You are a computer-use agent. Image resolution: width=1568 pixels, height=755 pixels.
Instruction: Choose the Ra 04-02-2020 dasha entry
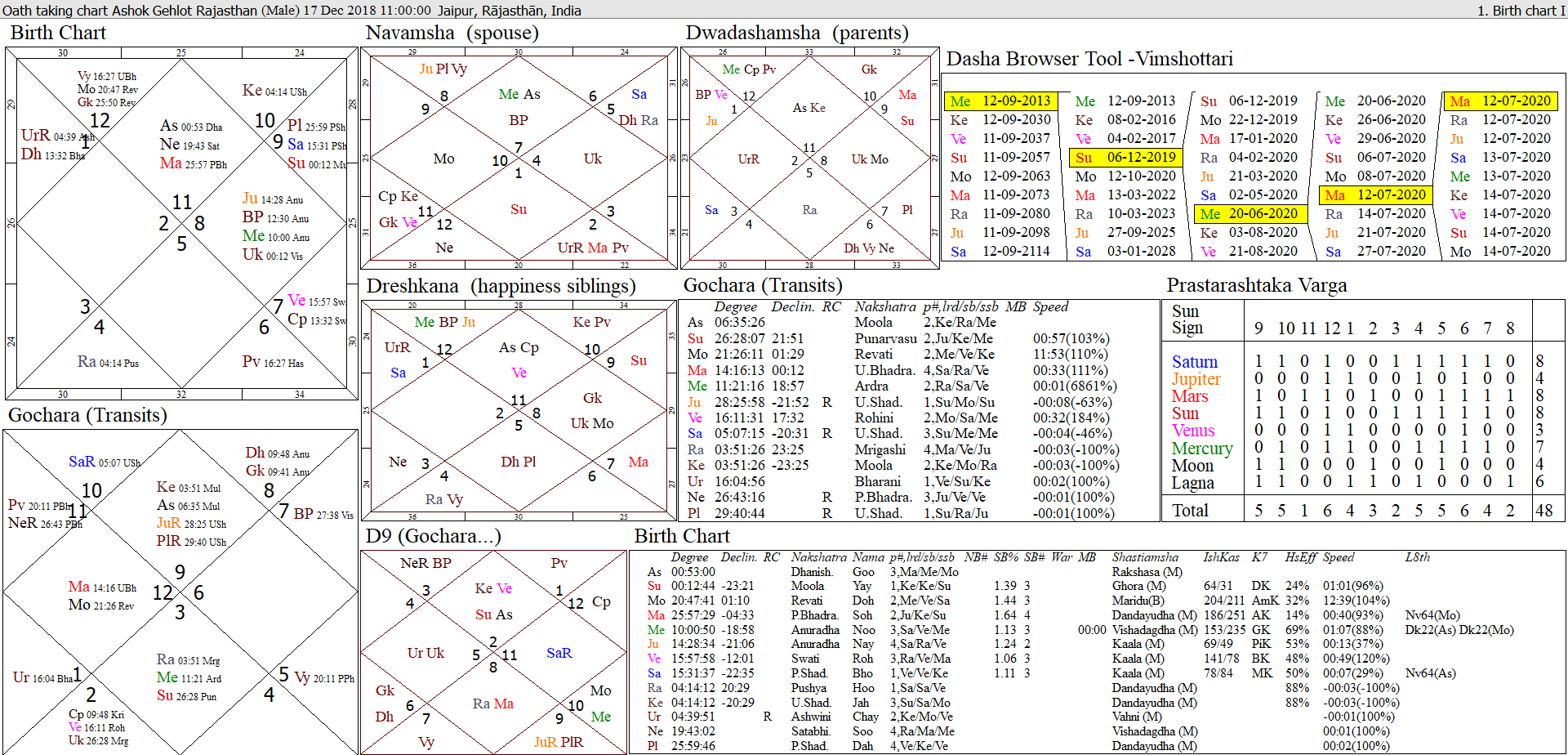pyautogui.click(x=1249, y=157)
